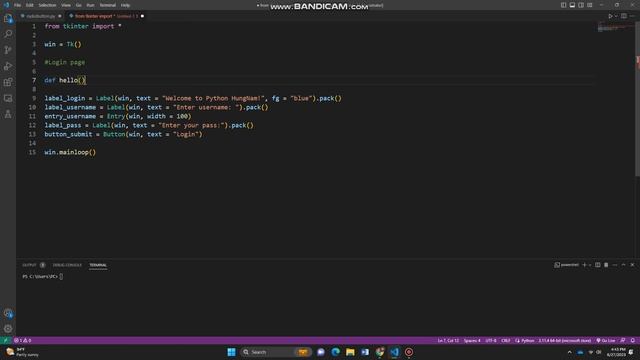This screenshot has height=360, width=640.
Task: Open the Selection menu
Action: point(47,5)
